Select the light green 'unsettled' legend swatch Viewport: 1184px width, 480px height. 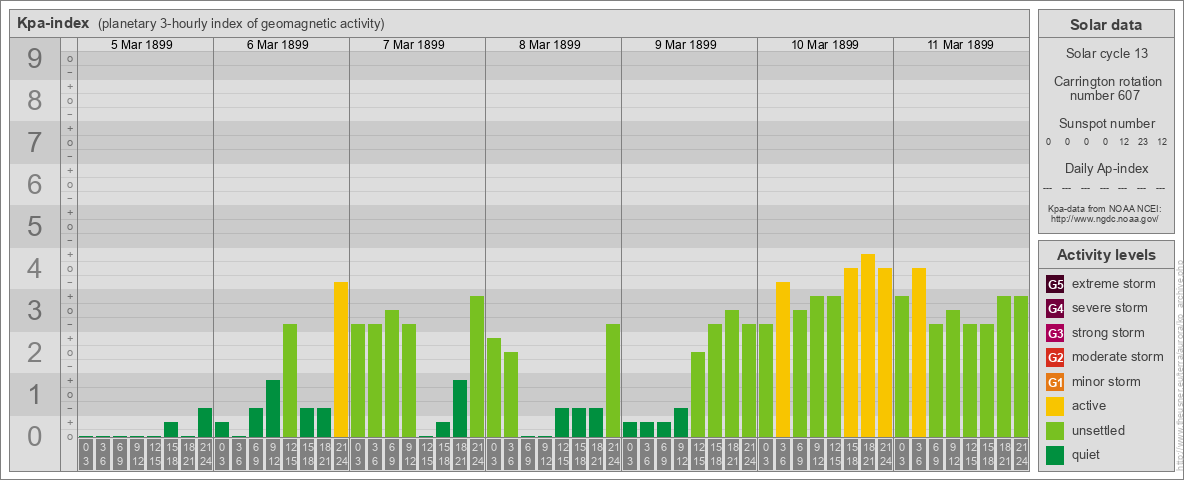click(x=1055, y=430)
